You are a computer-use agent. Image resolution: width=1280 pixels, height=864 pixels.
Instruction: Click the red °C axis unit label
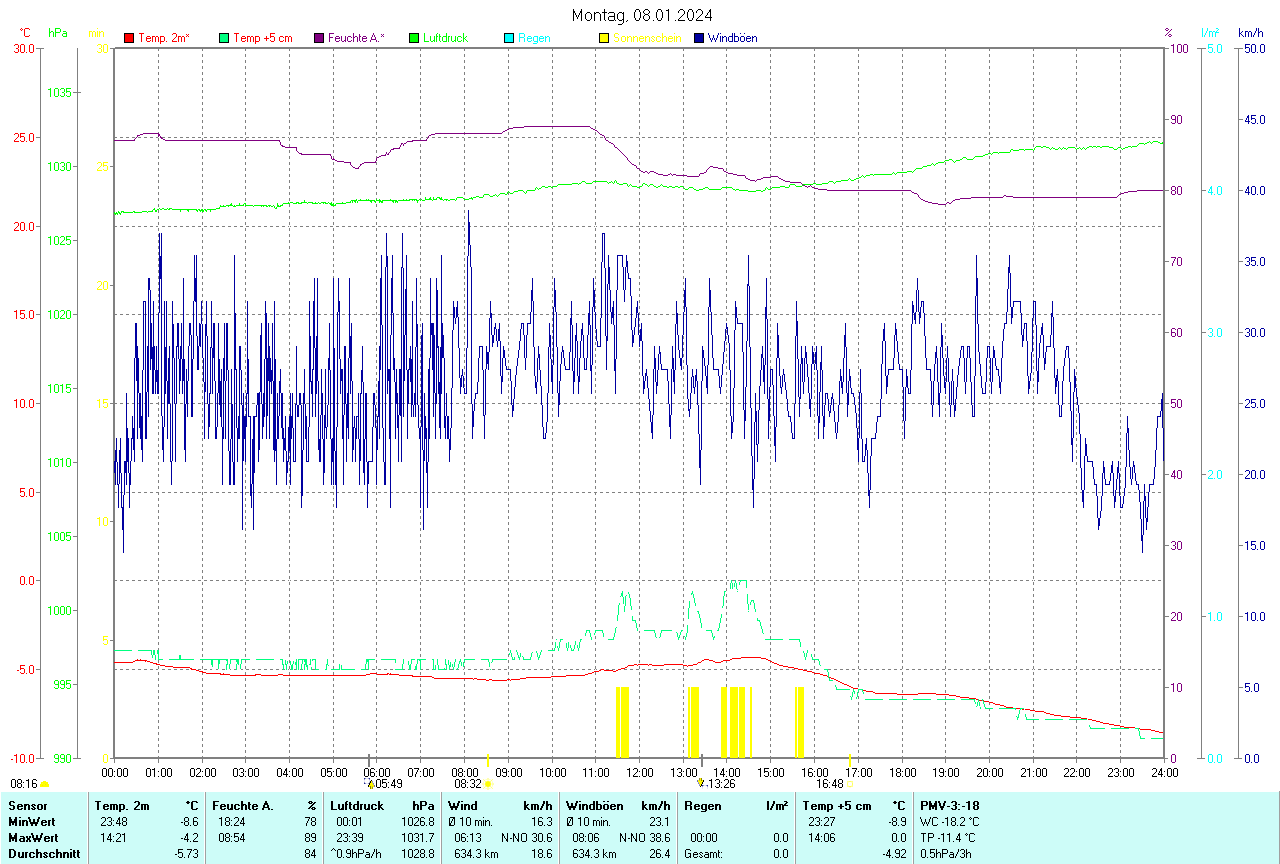click(x=25, y=33)
